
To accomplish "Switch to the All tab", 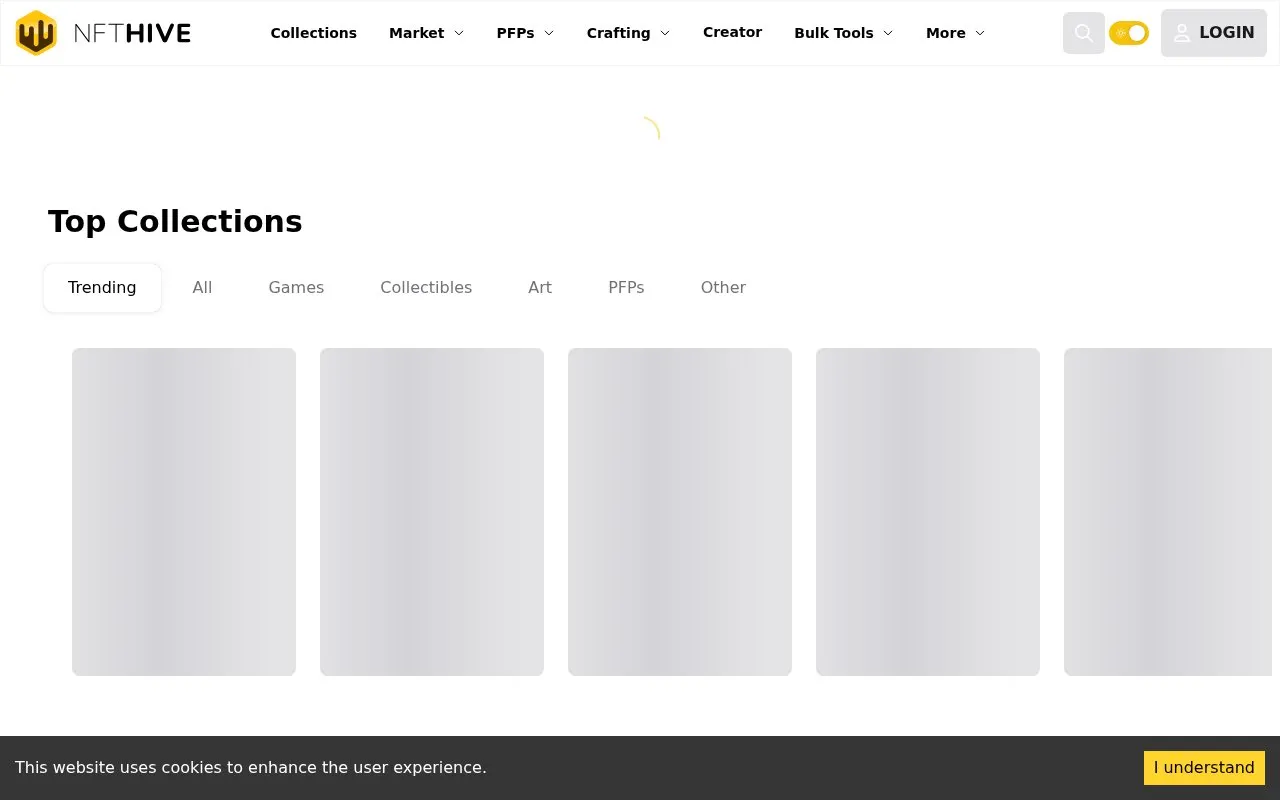I will 202,288.
